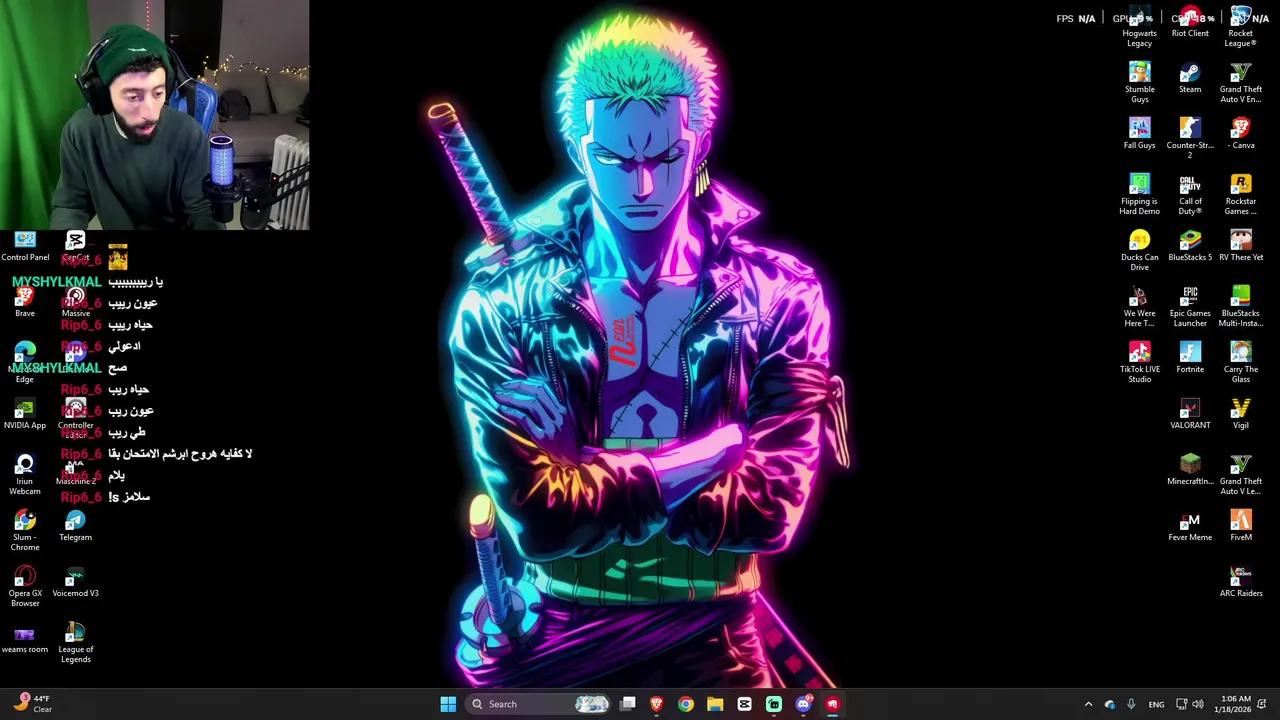
Task: Select the Iriun Webcam desktop icon
Action: (x=25, y=475)
